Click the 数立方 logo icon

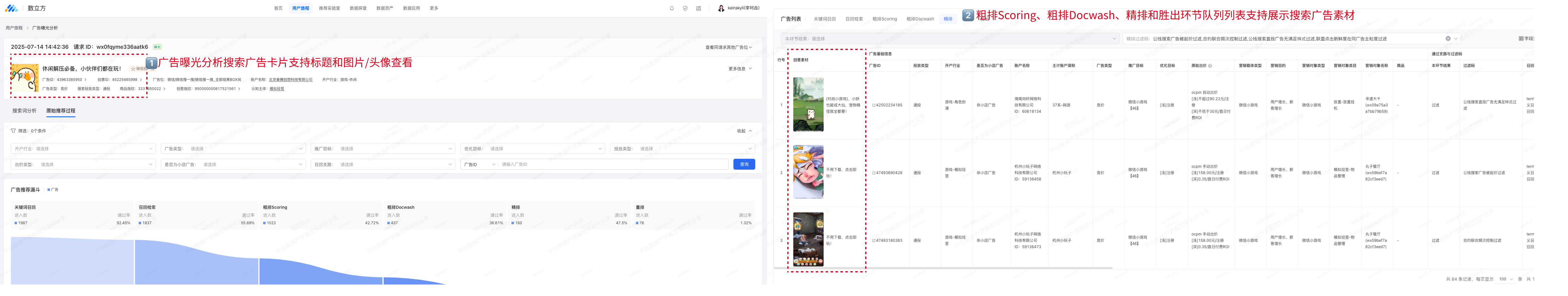pos(12,8)
